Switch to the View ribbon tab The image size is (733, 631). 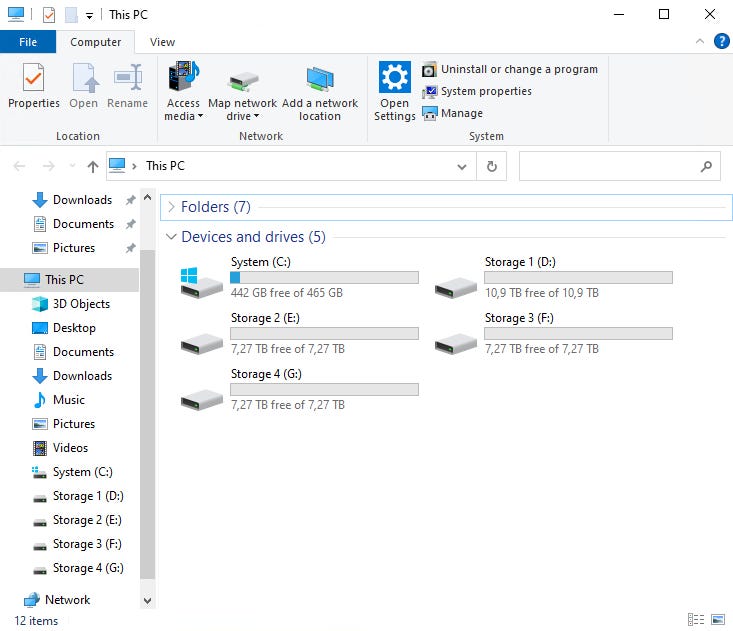(162, 42)
